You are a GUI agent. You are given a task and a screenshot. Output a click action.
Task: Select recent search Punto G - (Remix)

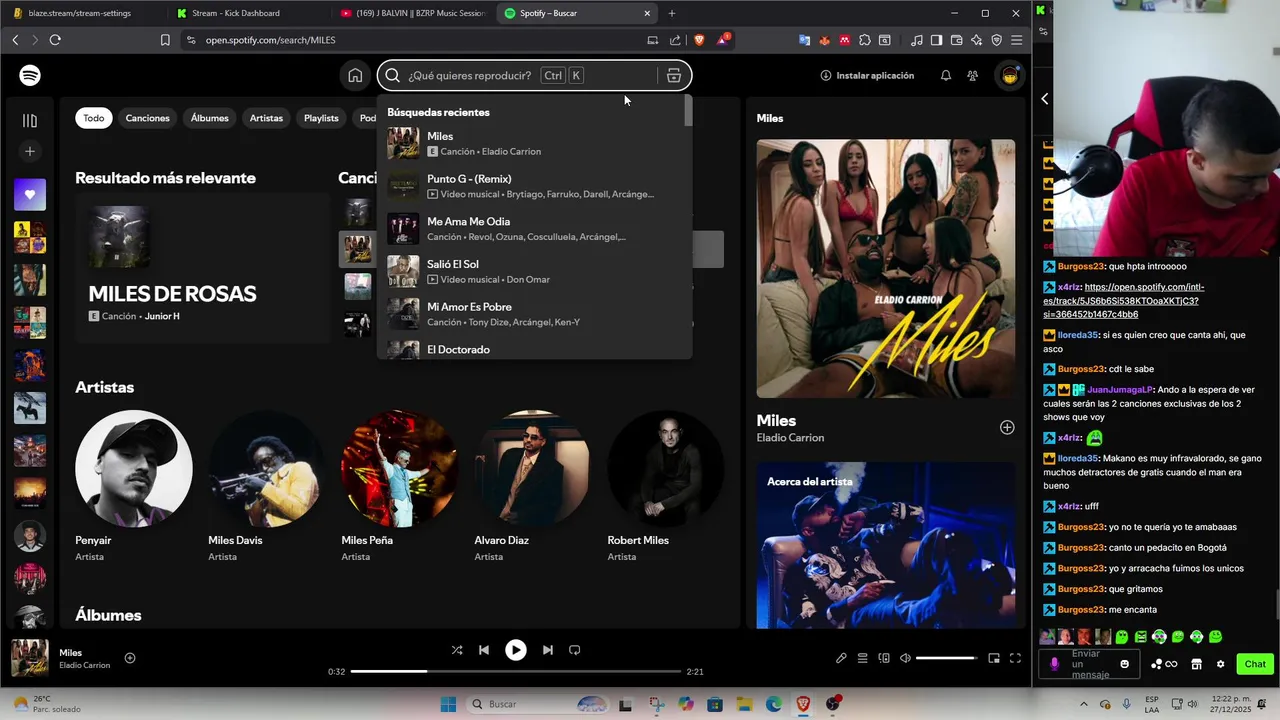[x=534, y=186]
